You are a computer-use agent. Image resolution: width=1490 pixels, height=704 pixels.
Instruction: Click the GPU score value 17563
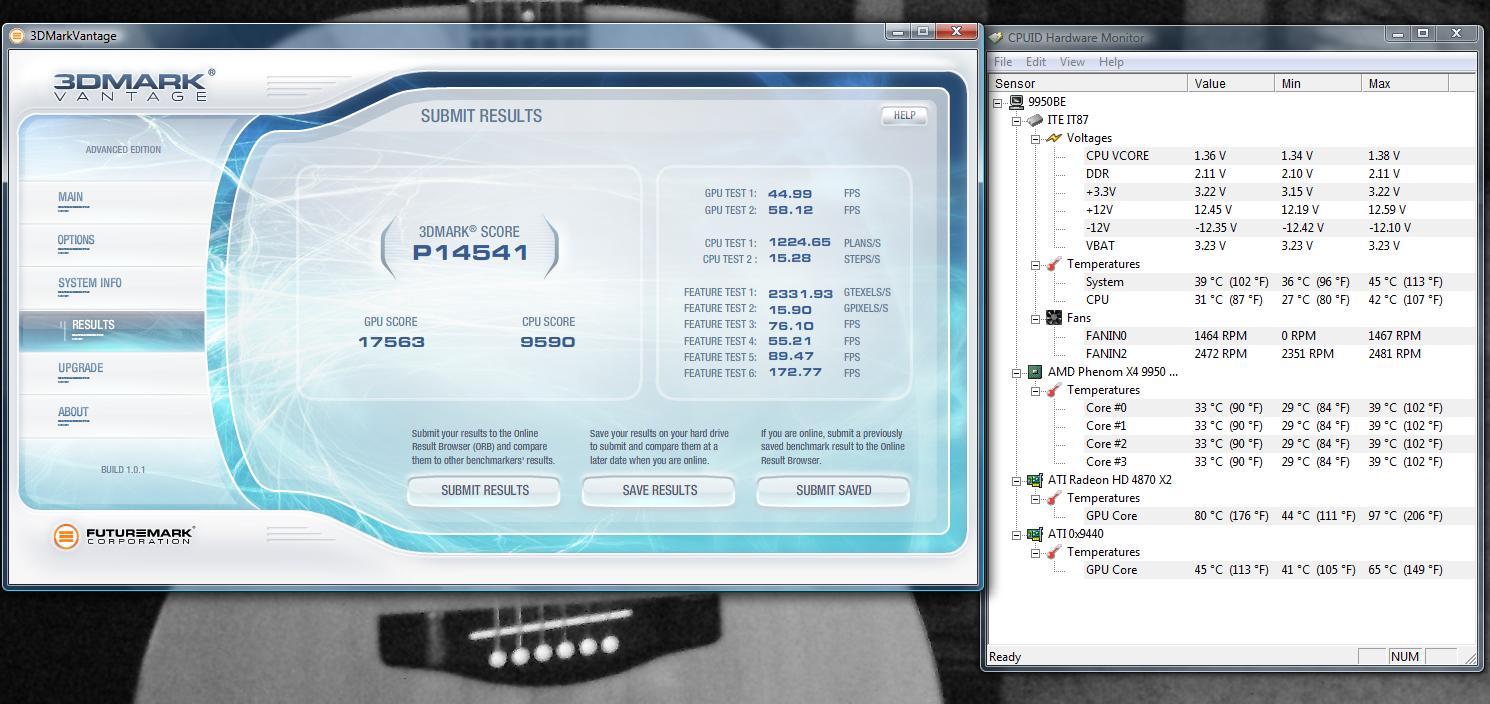[x=391, y=342]
